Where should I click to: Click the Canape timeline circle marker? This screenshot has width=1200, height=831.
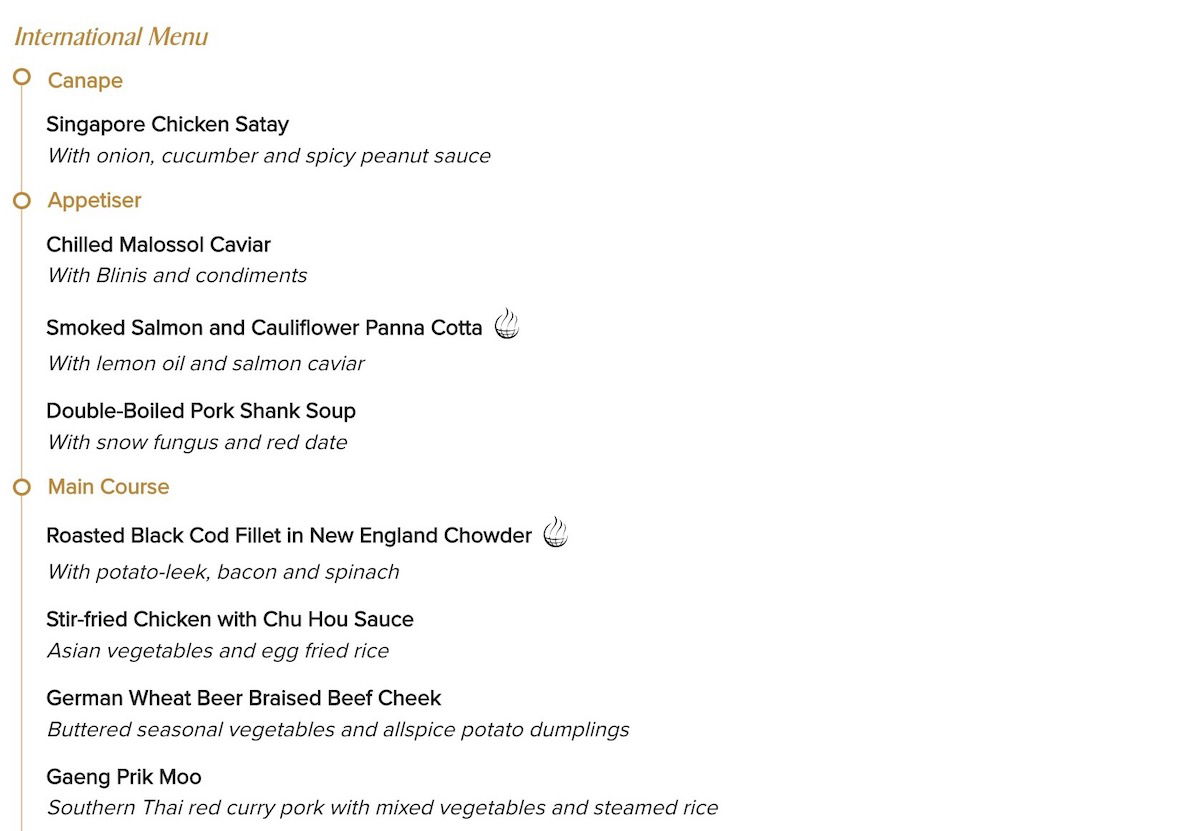click(x=22, y=77)
